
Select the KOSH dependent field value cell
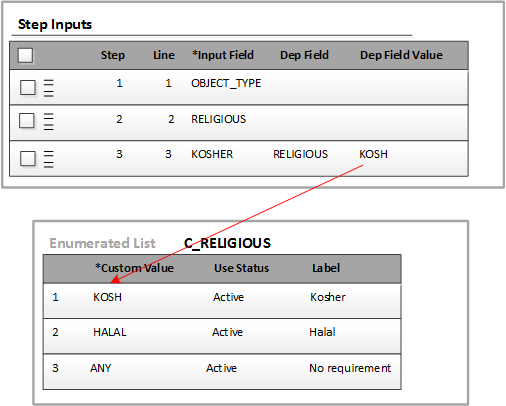coord(373,154)
